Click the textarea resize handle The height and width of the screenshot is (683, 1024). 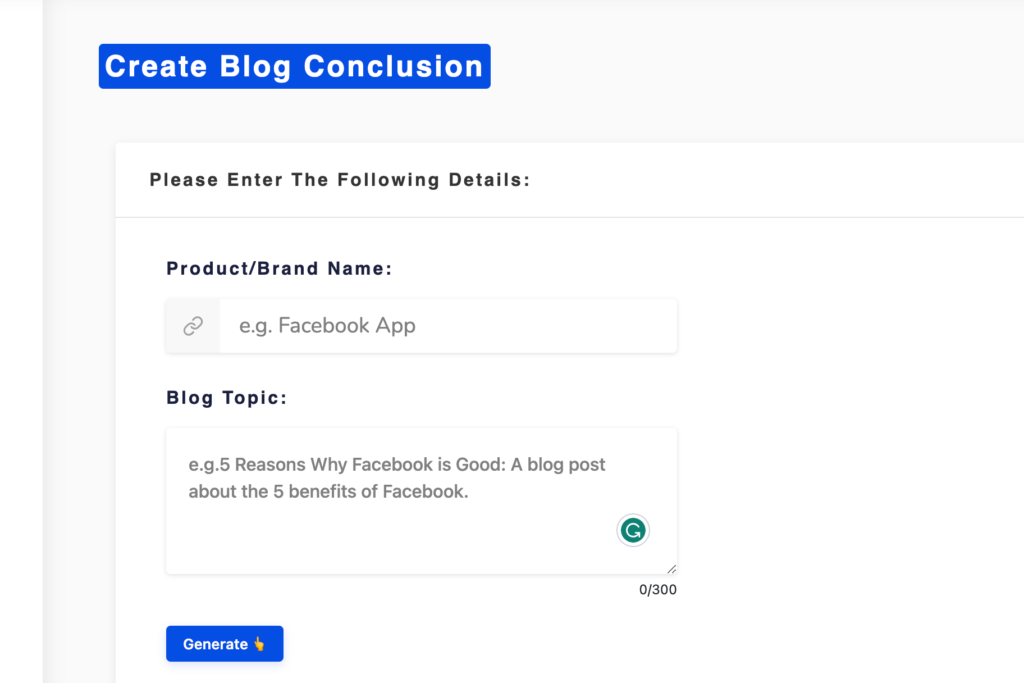click(670, 570)
